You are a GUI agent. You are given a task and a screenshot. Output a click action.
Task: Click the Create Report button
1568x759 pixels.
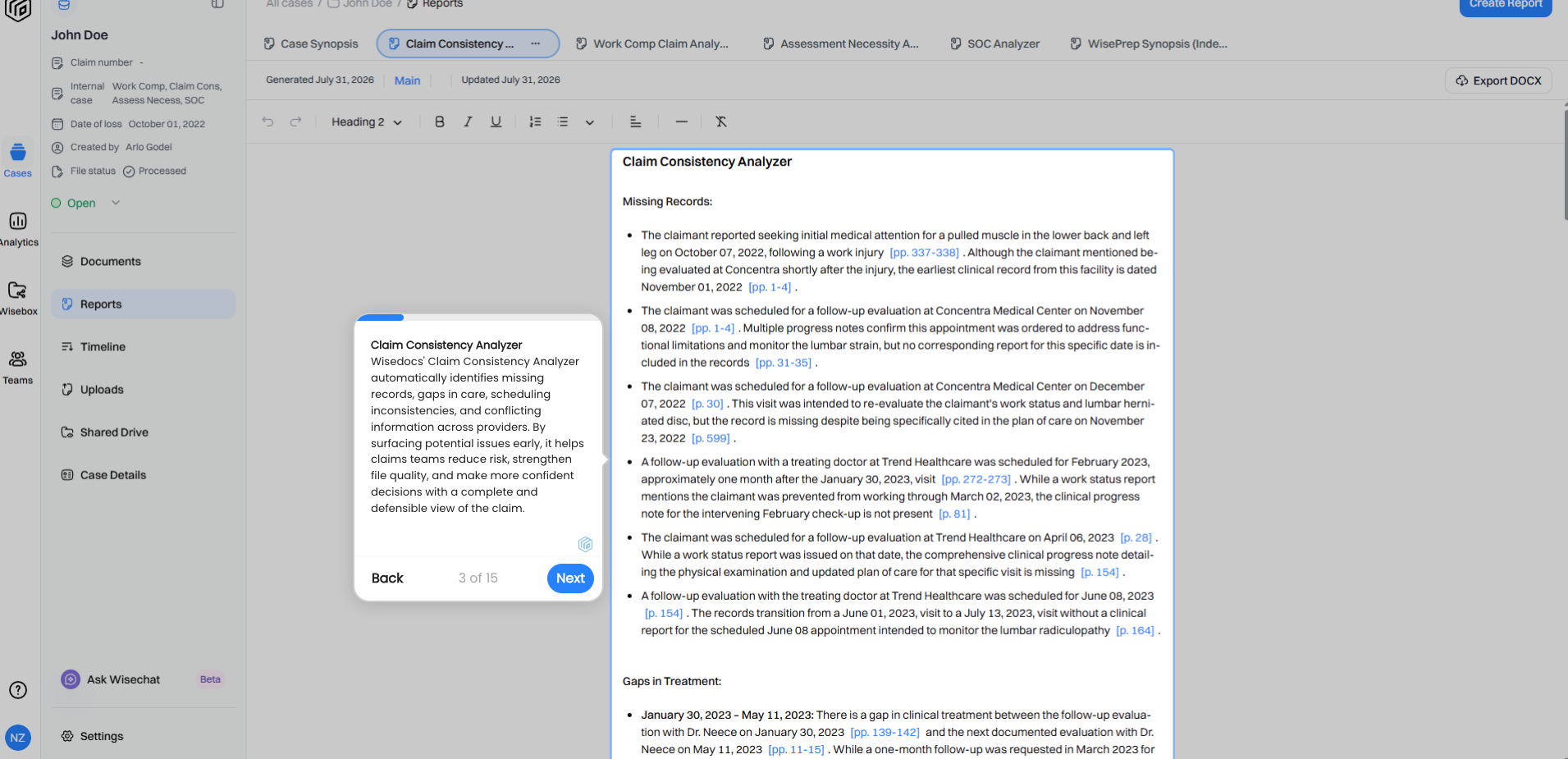[1506, 5]
